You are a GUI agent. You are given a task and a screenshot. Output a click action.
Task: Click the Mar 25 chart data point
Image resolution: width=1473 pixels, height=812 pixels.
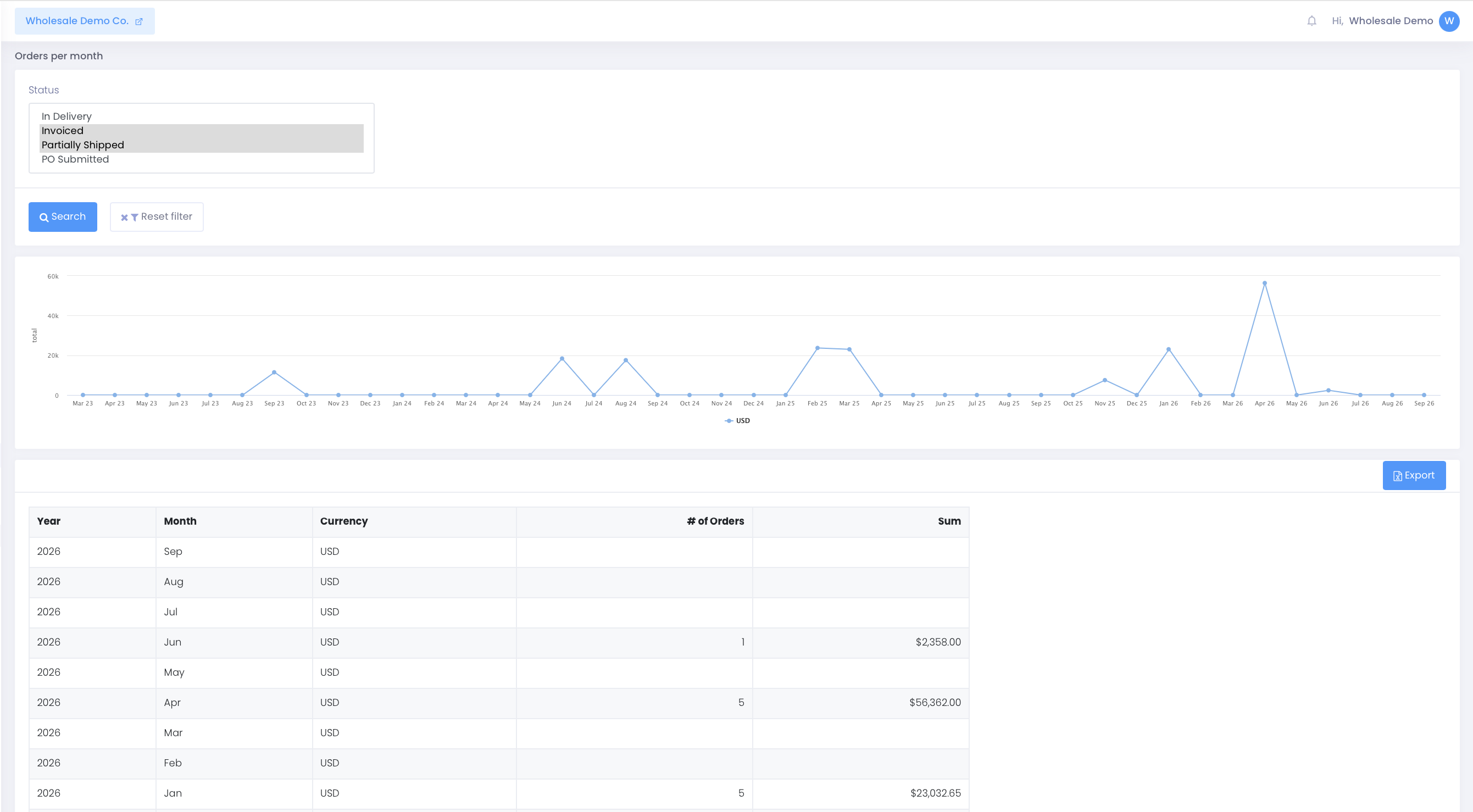[x=849, y=349]
